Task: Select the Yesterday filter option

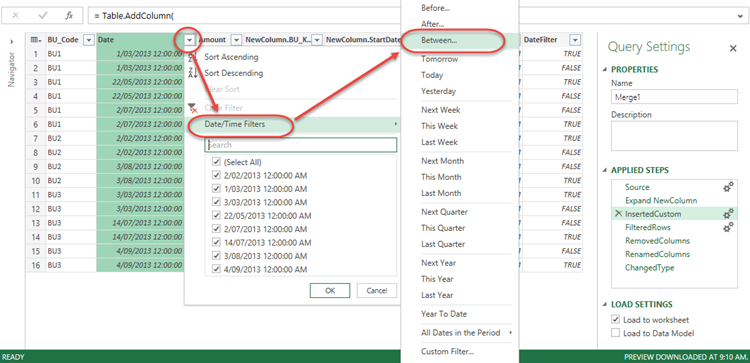Action: 439,91
